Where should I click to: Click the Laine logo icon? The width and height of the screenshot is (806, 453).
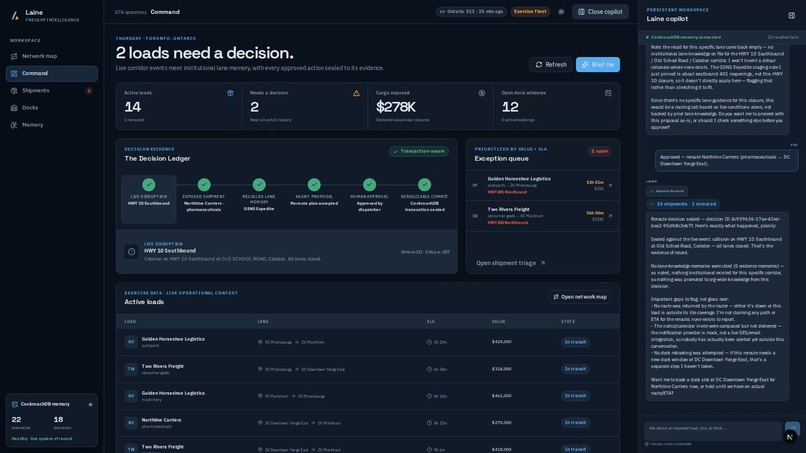(15, 16)
